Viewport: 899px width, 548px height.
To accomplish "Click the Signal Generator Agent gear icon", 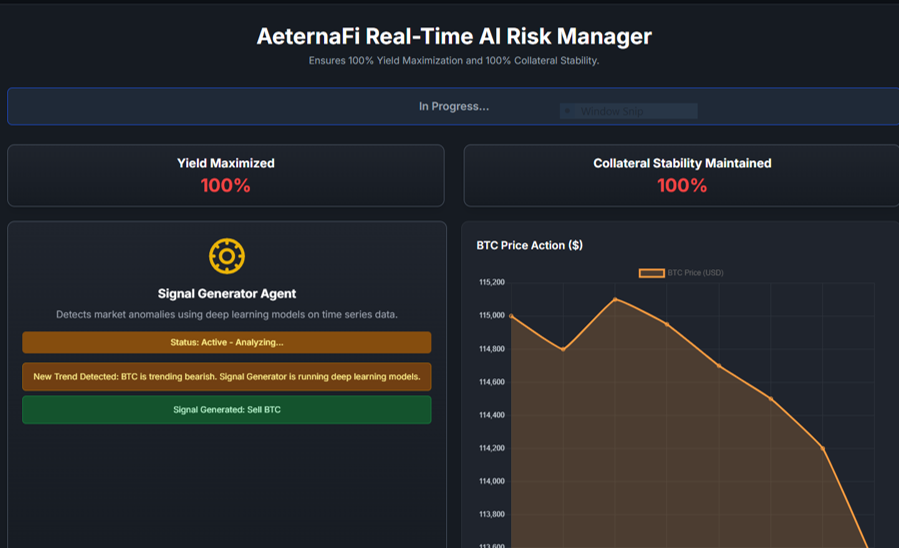I will pyautogui.click(x=226, y=256).
